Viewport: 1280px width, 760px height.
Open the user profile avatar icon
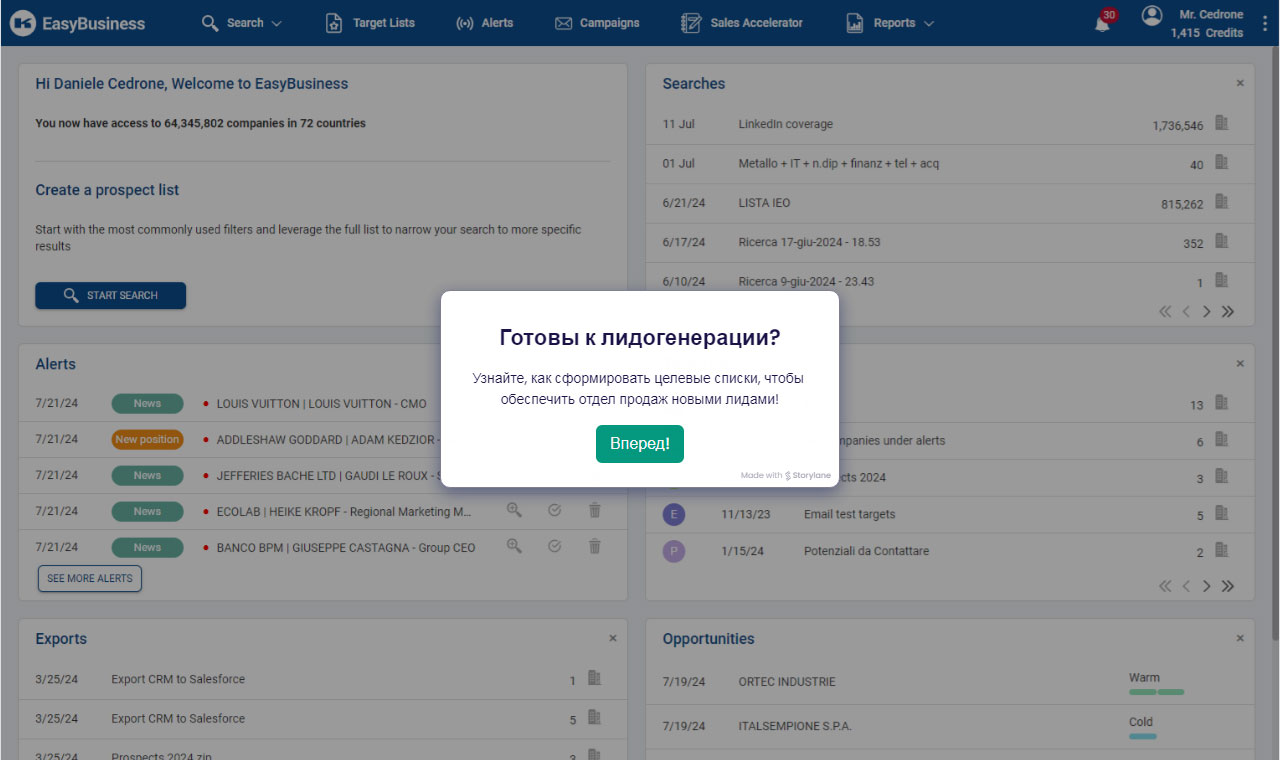(1152, 16)
